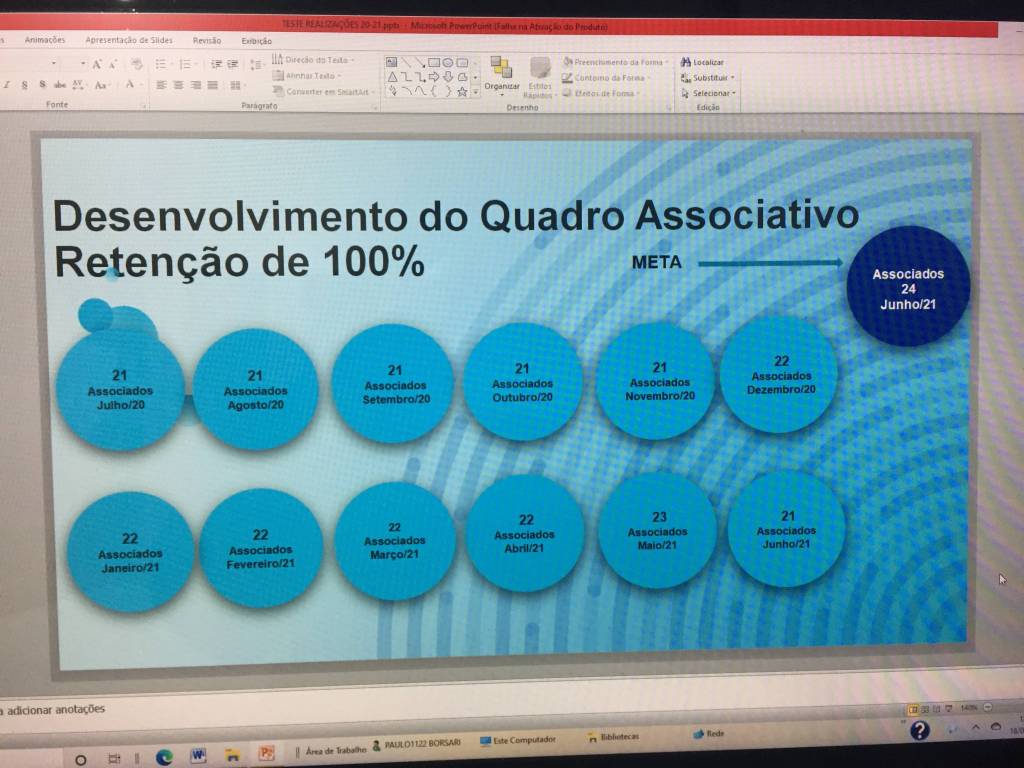This screenshot has height=768, width=1024.
Task: Select the right arrow shape
Action: [x=434, y=76]
